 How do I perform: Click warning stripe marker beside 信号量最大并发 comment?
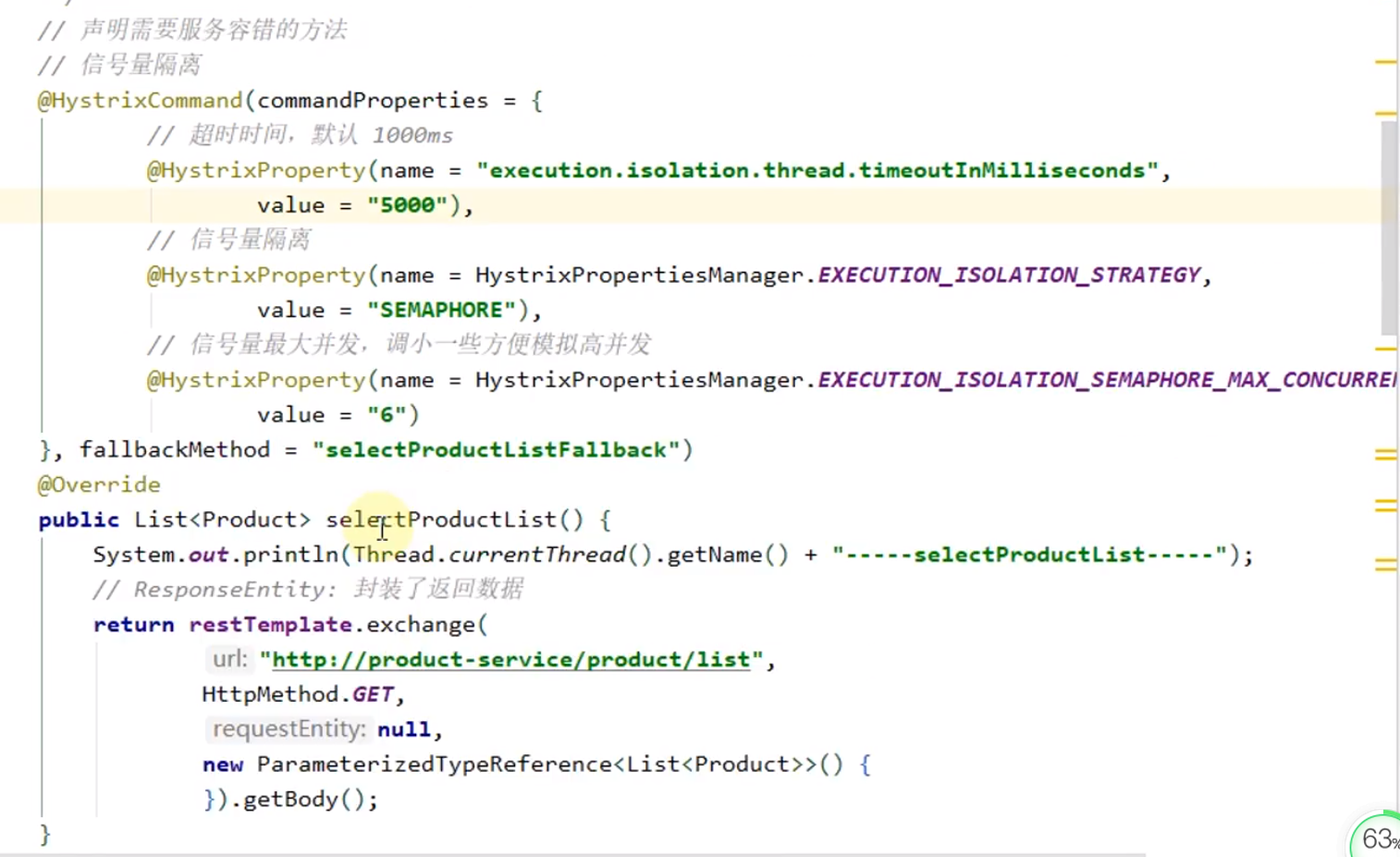(x=1385, y=349)
